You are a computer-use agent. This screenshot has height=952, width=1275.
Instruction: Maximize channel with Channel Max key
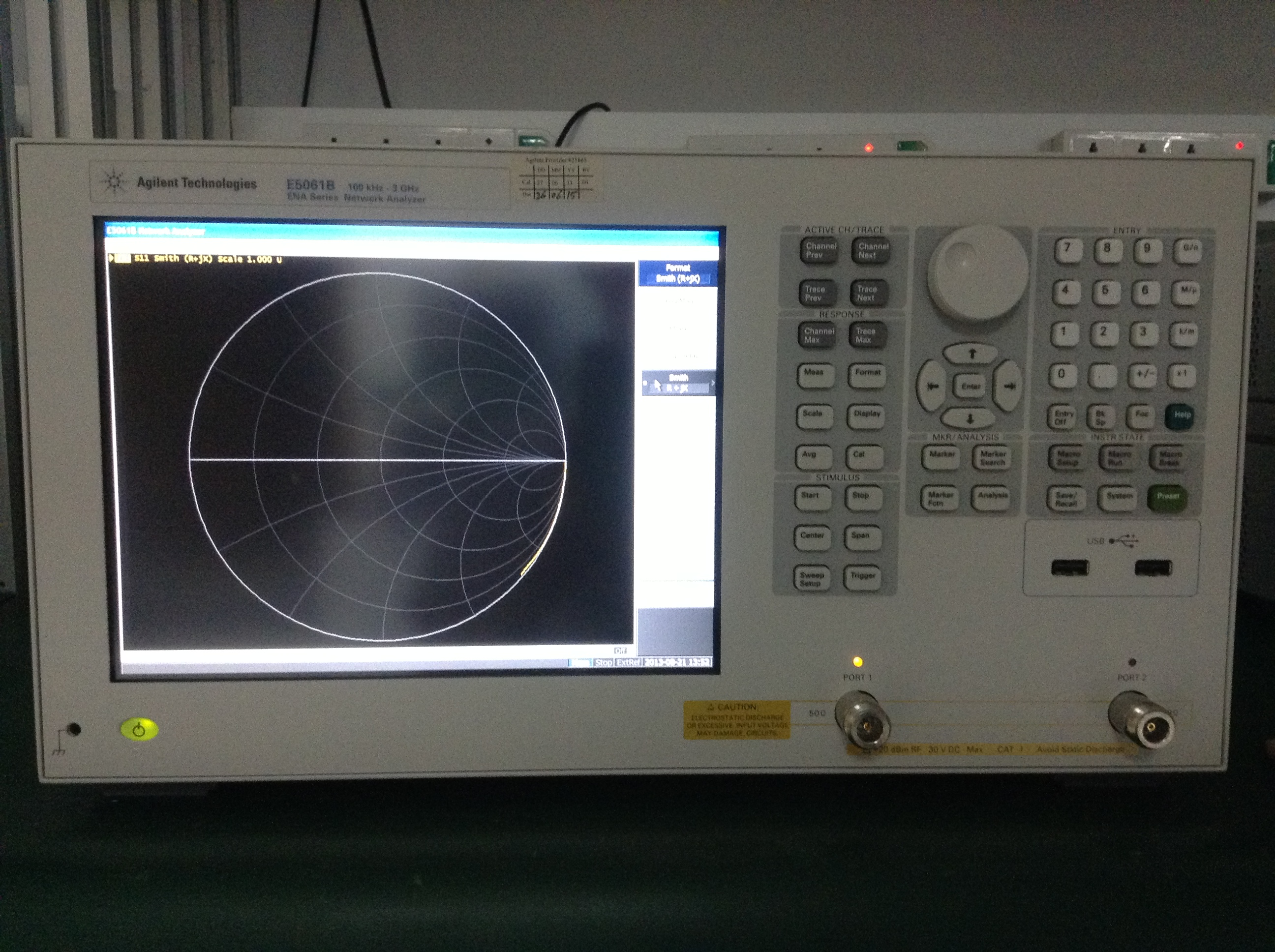pyautogui.click(x=818, y=335)
